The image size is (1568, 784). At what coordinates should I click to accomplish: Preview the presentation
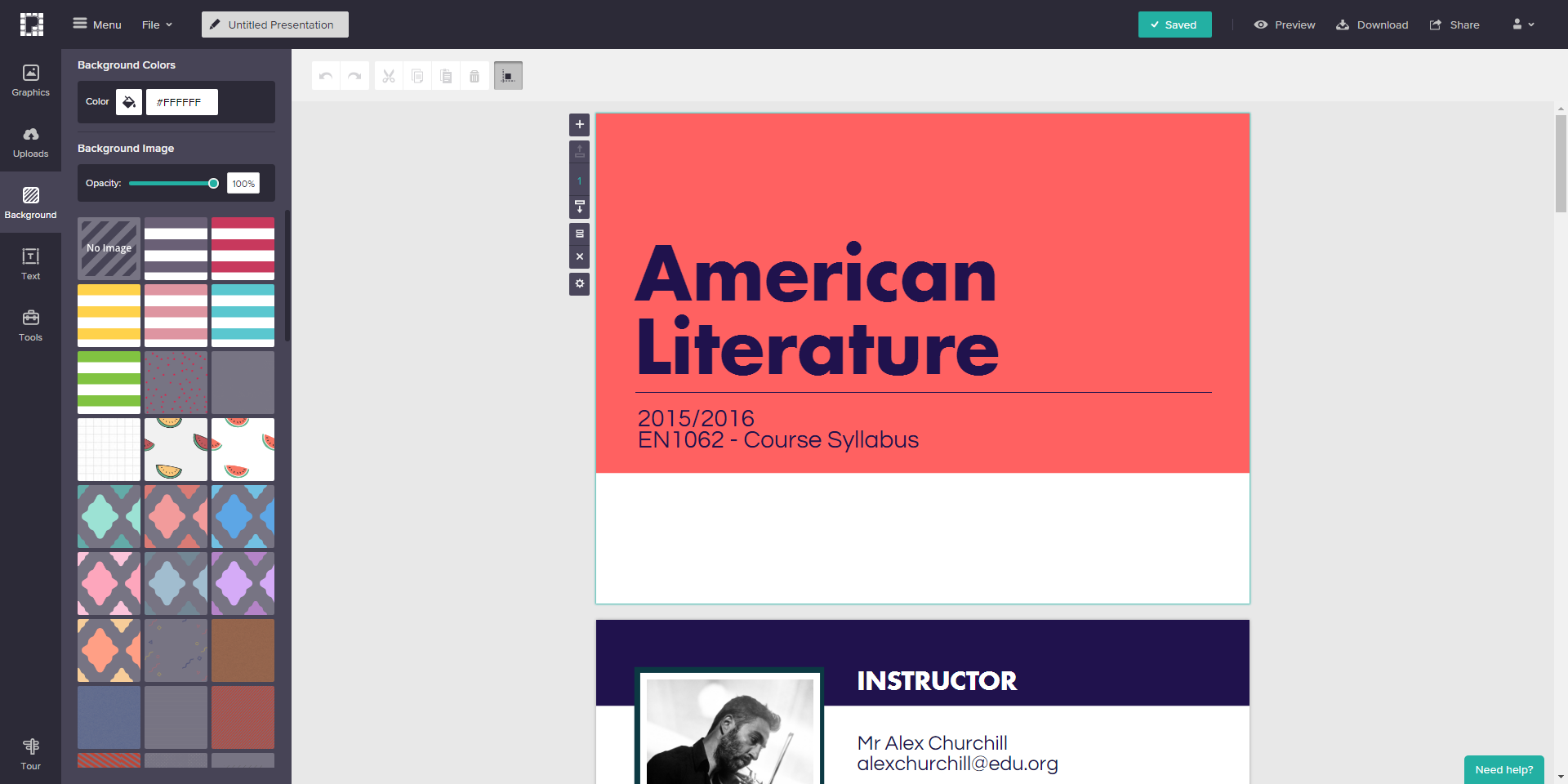[1285, 24]
